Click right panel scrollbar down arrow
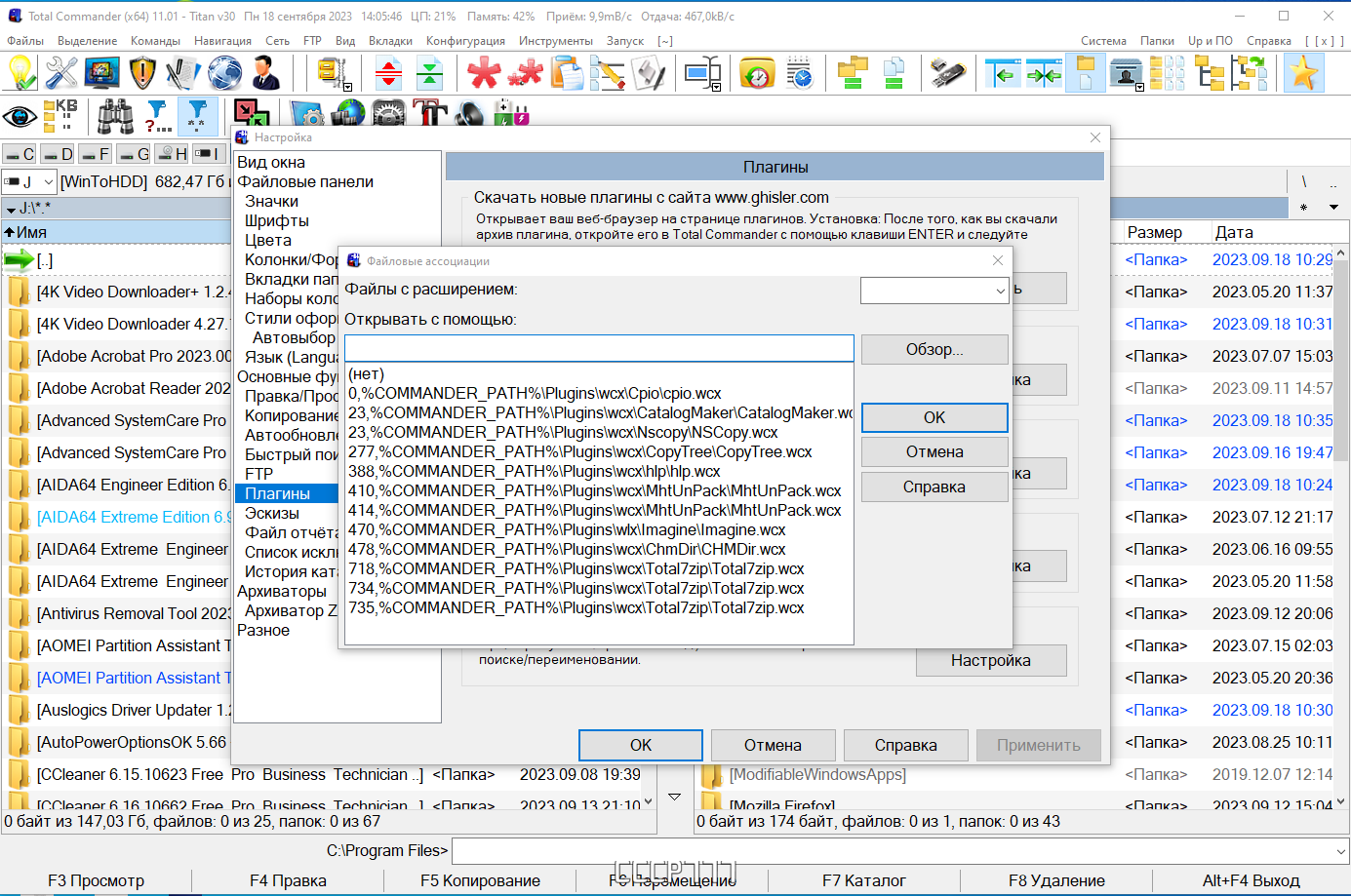 pos(1341,801)
